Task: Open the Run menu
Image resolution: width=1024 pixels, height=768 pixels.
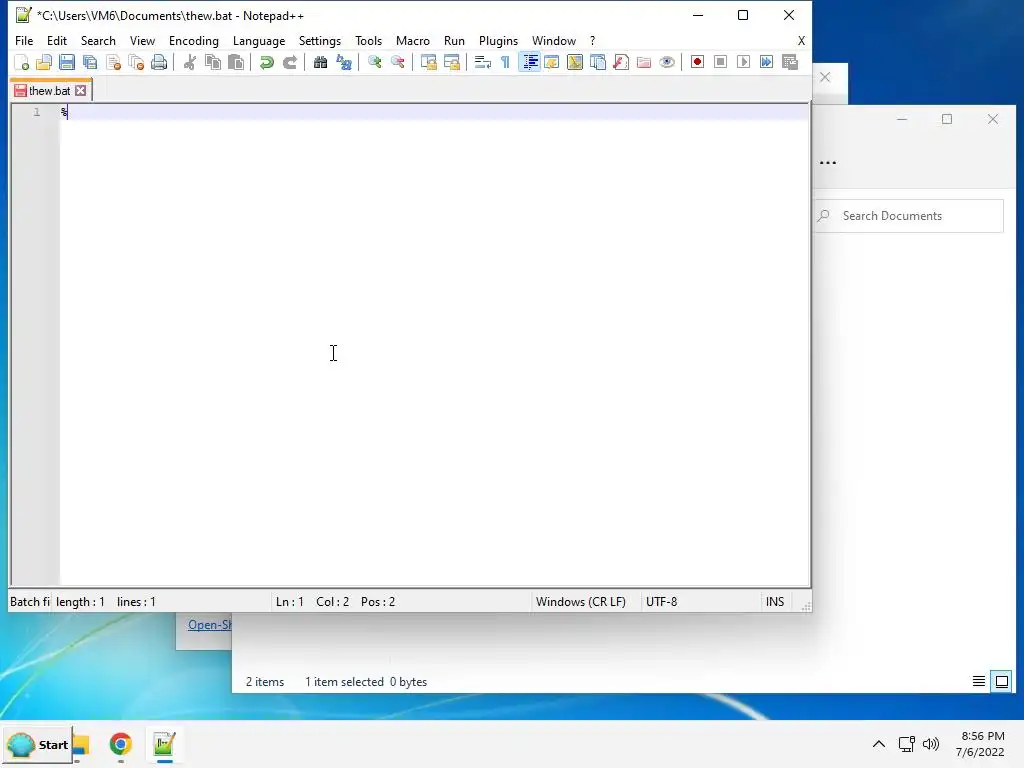Action: [455, 40]
